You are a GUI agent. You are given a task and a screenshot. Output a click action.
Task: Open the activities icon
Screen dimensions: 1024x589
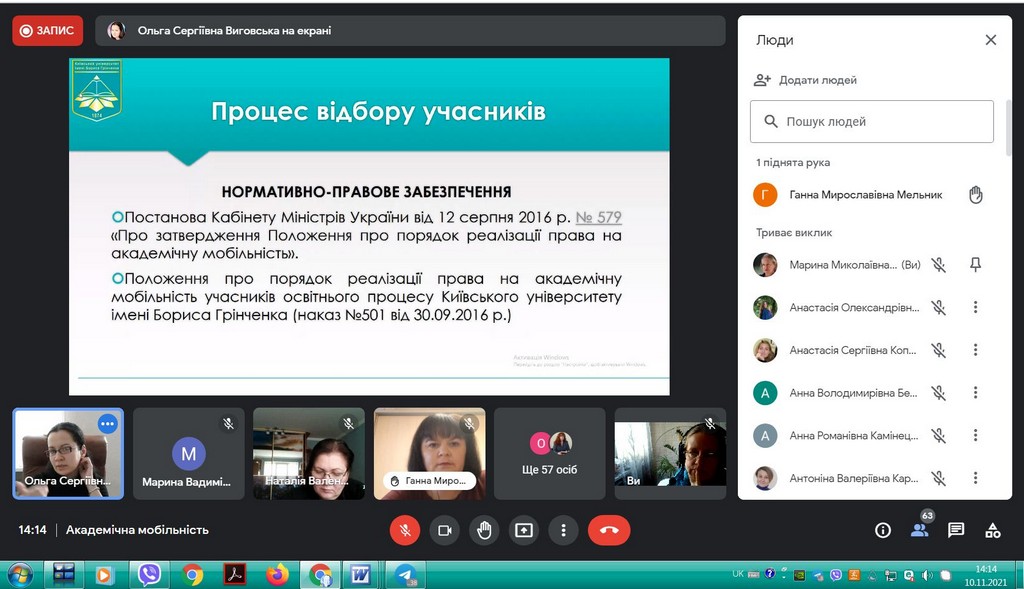(x=993, y=530)
